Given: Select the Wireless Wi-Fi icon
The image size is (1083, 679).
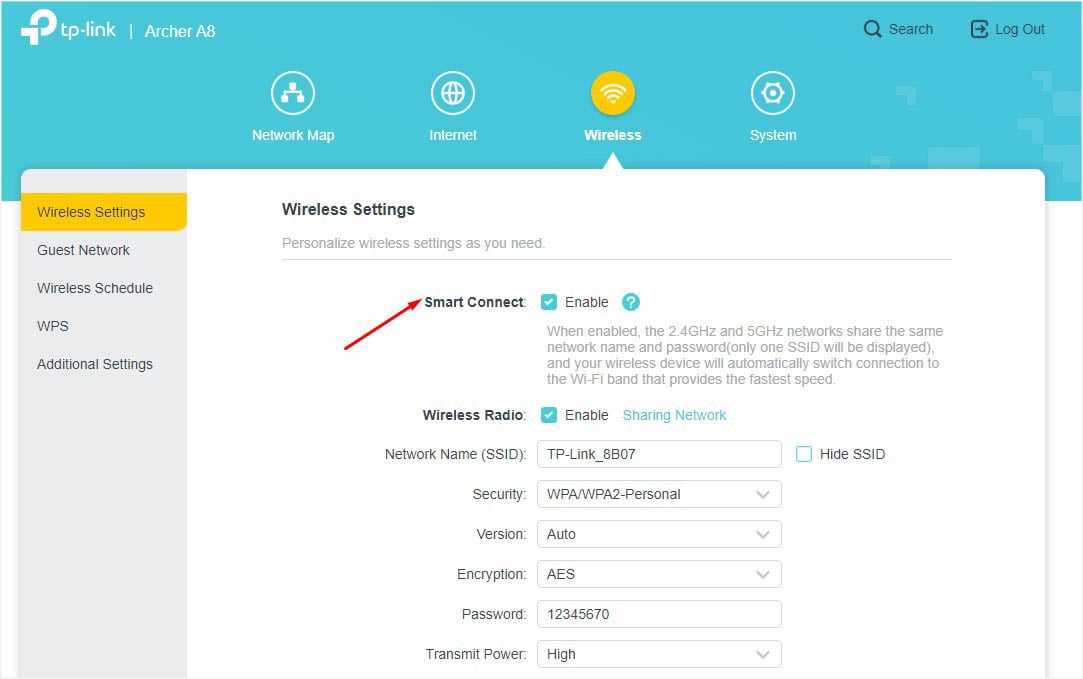Looking at the screenshot, I should (x=613, y=93).
